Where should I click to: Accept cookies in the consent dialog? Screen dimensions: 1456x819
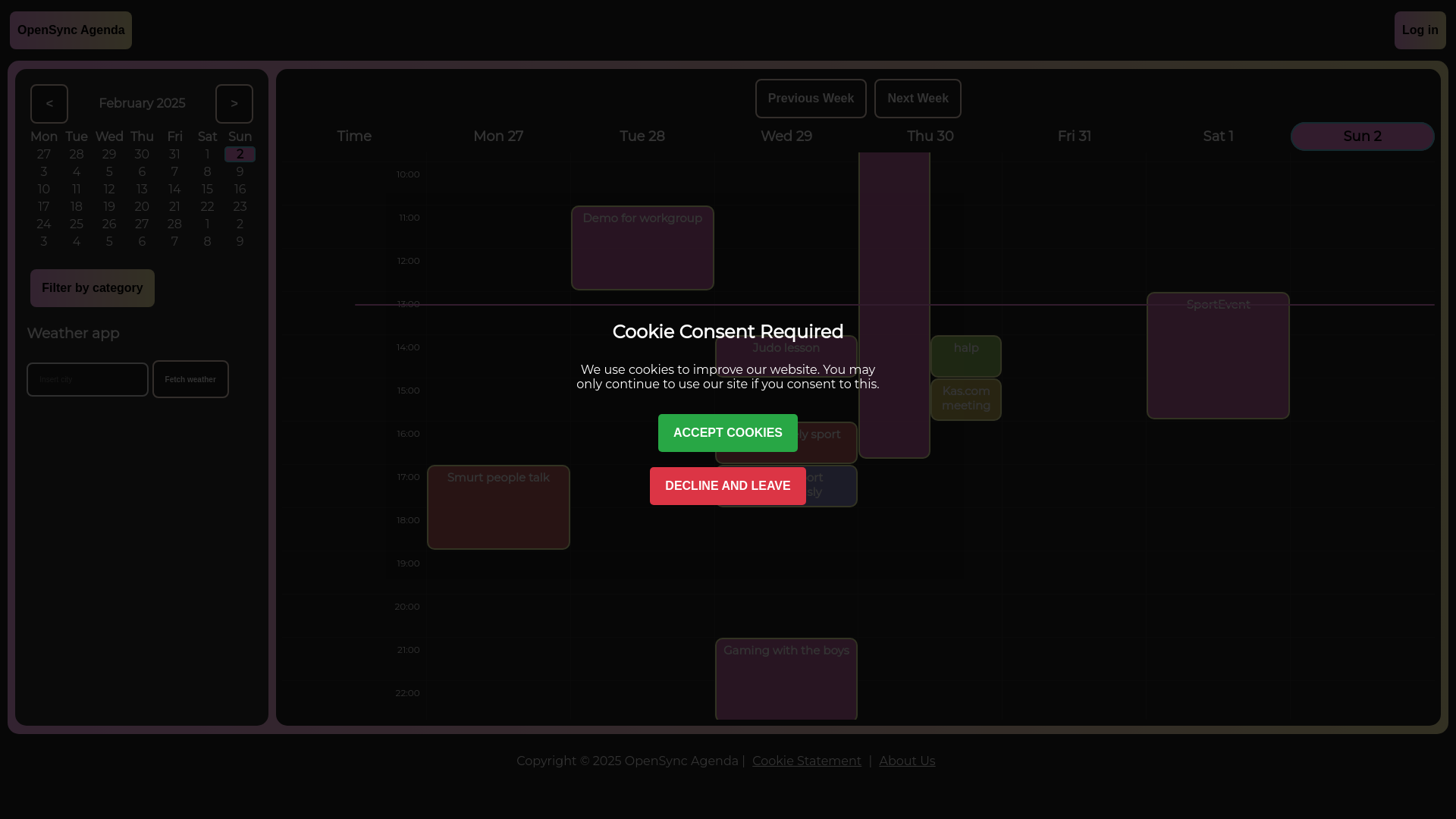tap(727, 433)
